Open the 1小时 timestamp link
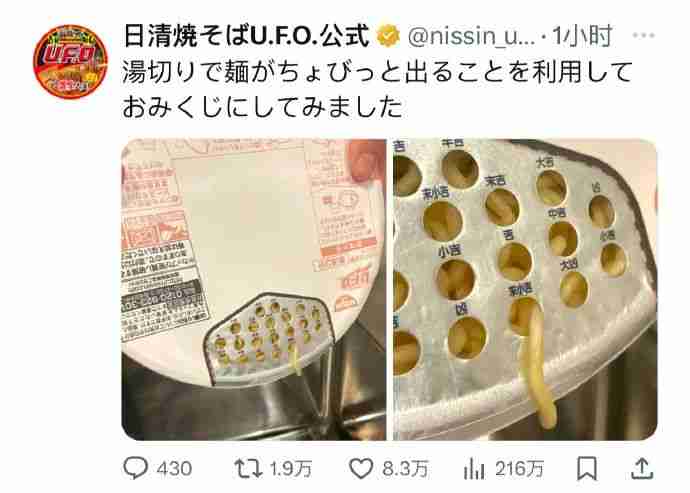 tap(582, 36)
